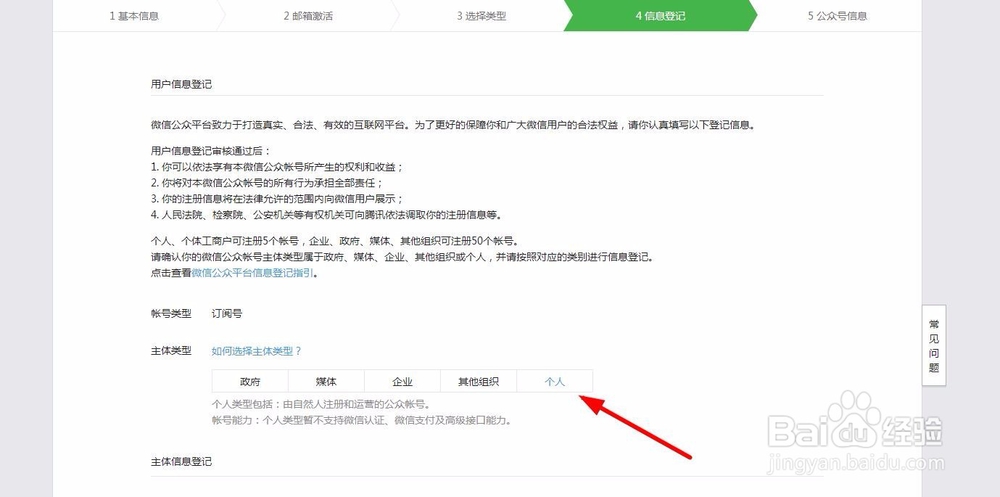Image resolution: width=1000 pixels, height=497 pixels.
Task: Click the line starting 个人类型包括
Action: [x=322, y=404]
